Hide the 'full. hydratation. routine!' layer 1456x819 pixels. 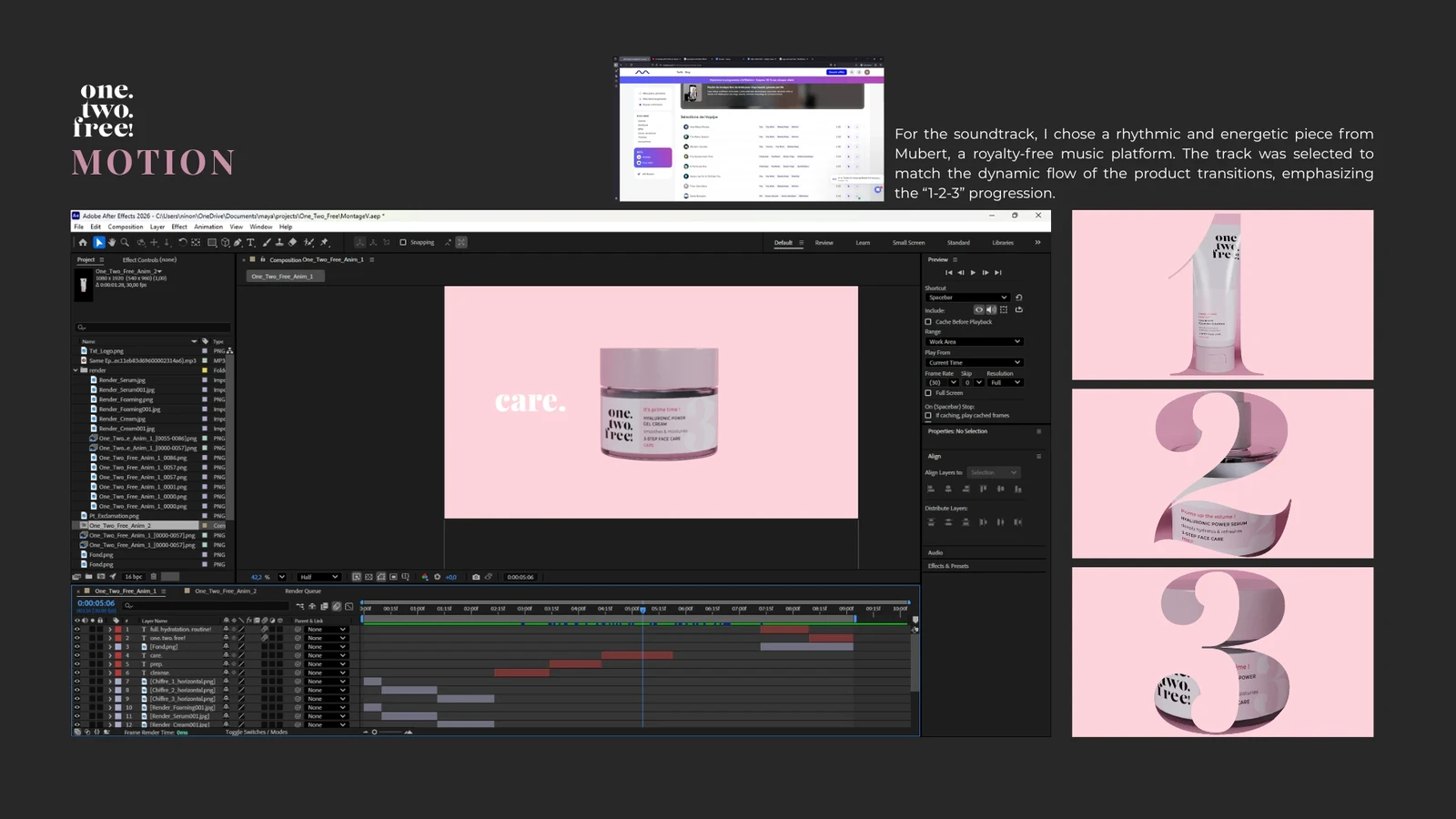(x=77, y=630)
